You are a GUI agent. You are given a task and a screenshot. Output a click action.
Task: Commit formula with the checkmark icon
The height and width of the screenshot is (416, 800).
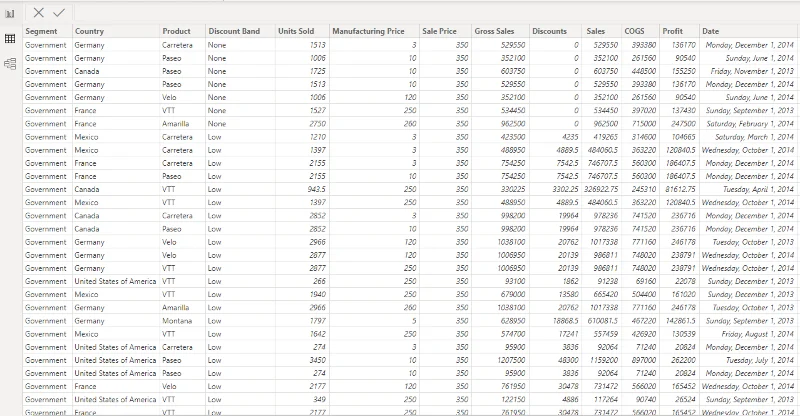tap(59, 13)
